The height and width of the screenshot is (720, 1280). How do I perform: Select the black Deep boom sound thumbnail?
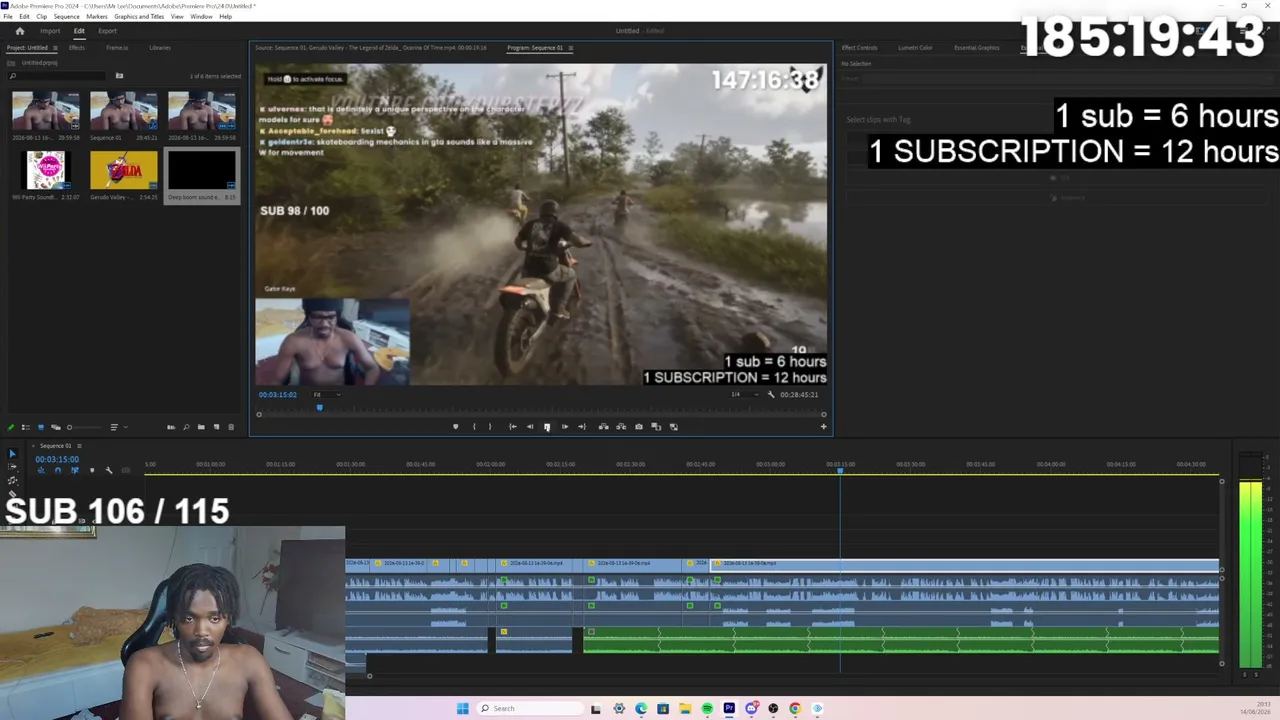click(202, 170)
